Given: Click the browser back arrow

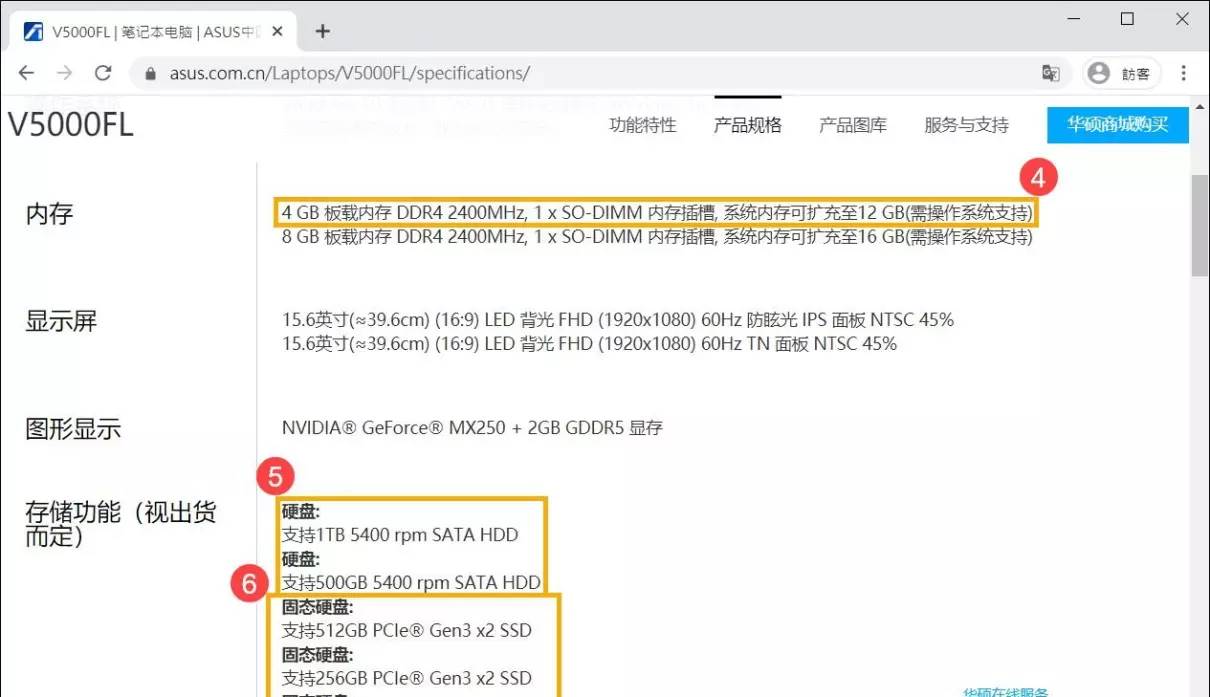Looking at the screenshot, I should [27, 73].
